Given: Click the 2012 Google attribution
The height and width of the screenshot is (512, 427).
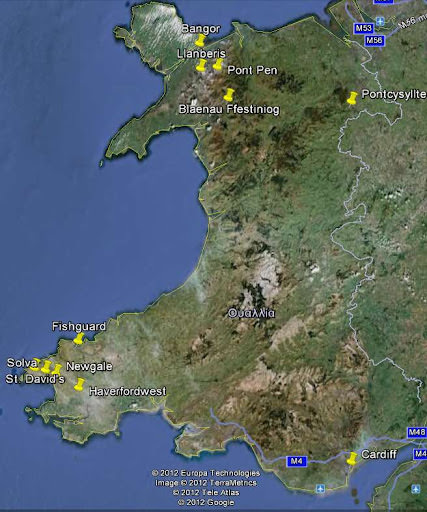Looking at the screenshot, I should pyautogui.click(x=206, y=502).
